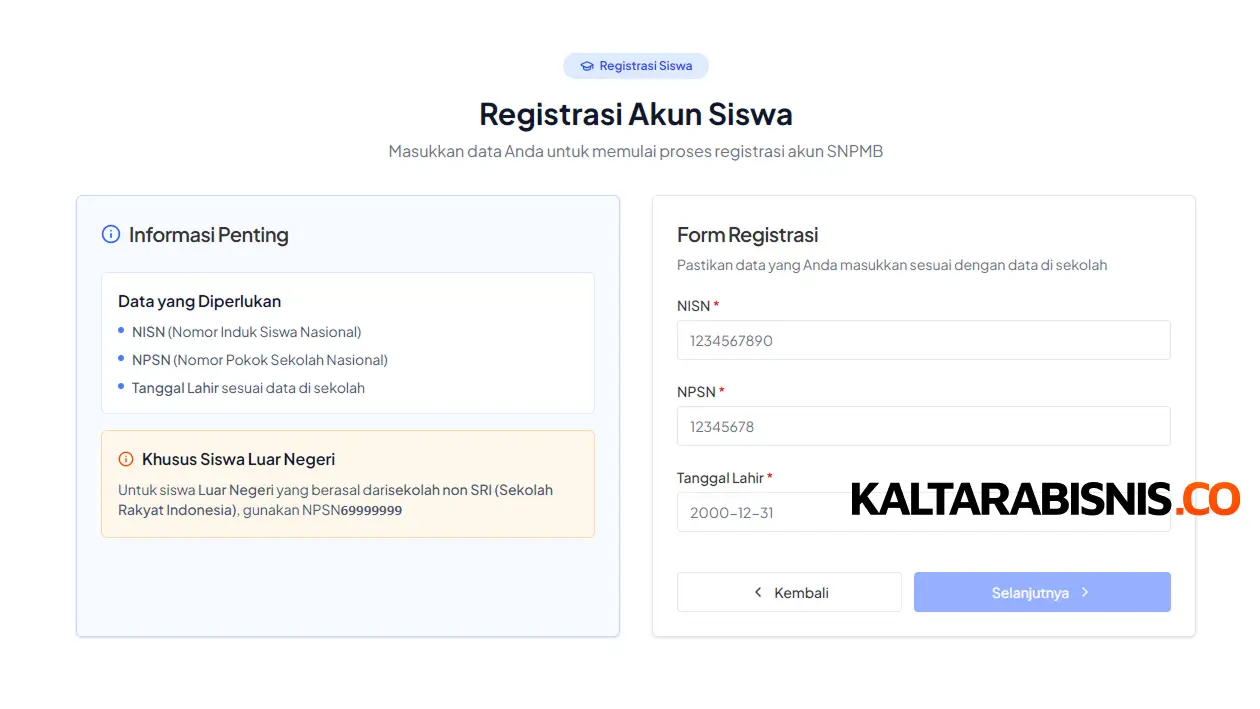Click the warning icon for Khusus Siswa Luar Negeri
Viewport: 1260px width, 709px height.
(x=124, y=459)
